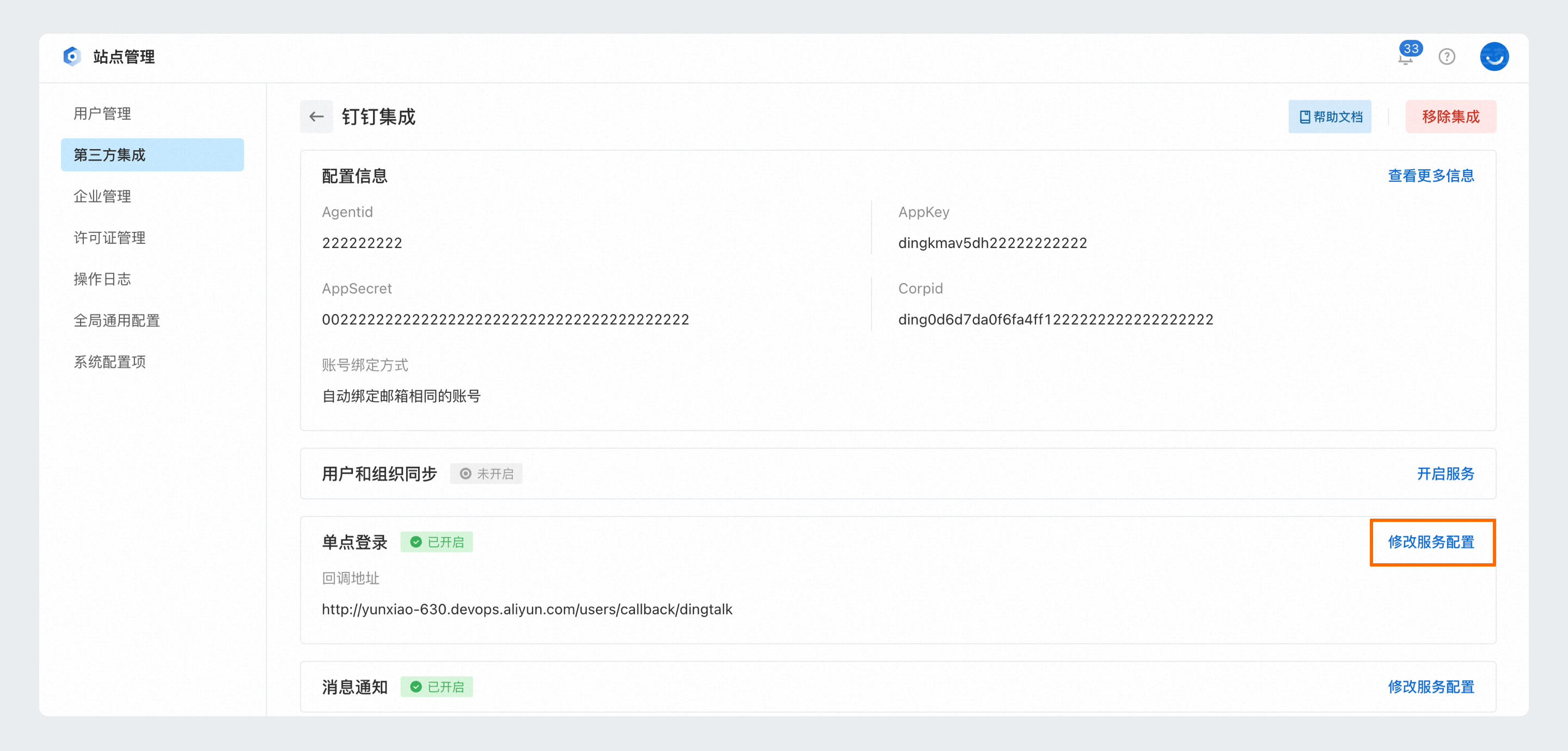This screenshot has height=751, width=1568.
Task: Select 用户管理 in the sidebar
Action: (x=152, y=113)
